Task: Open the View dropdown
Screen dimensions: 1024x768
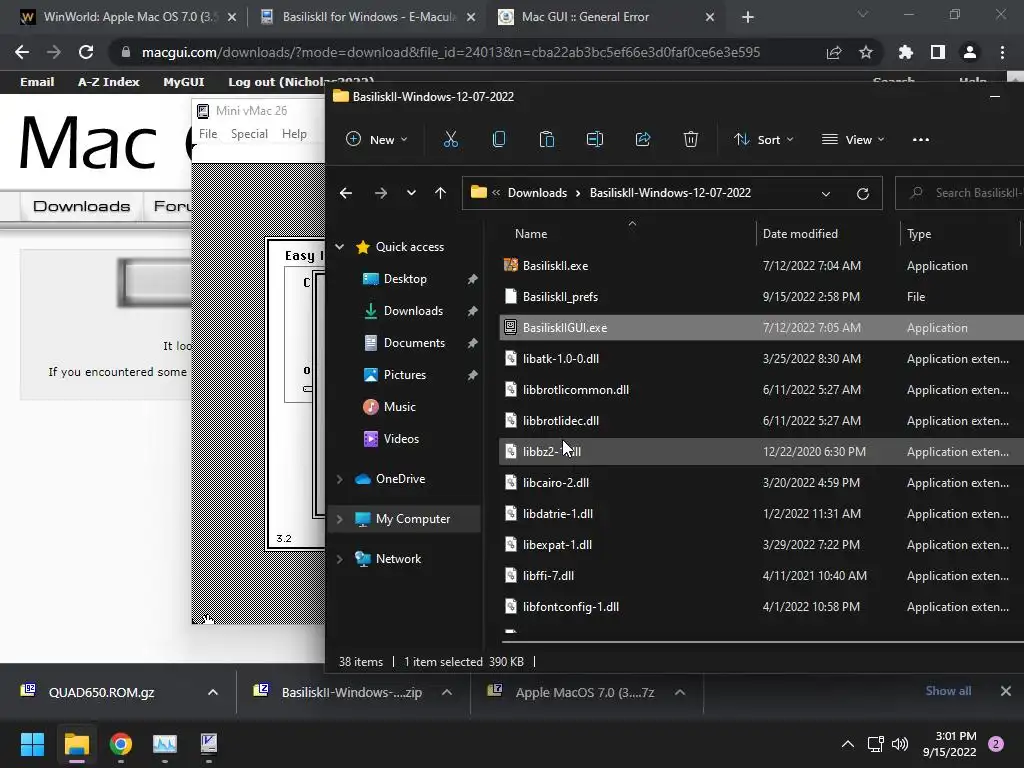Action: click(x=853, y=139)
